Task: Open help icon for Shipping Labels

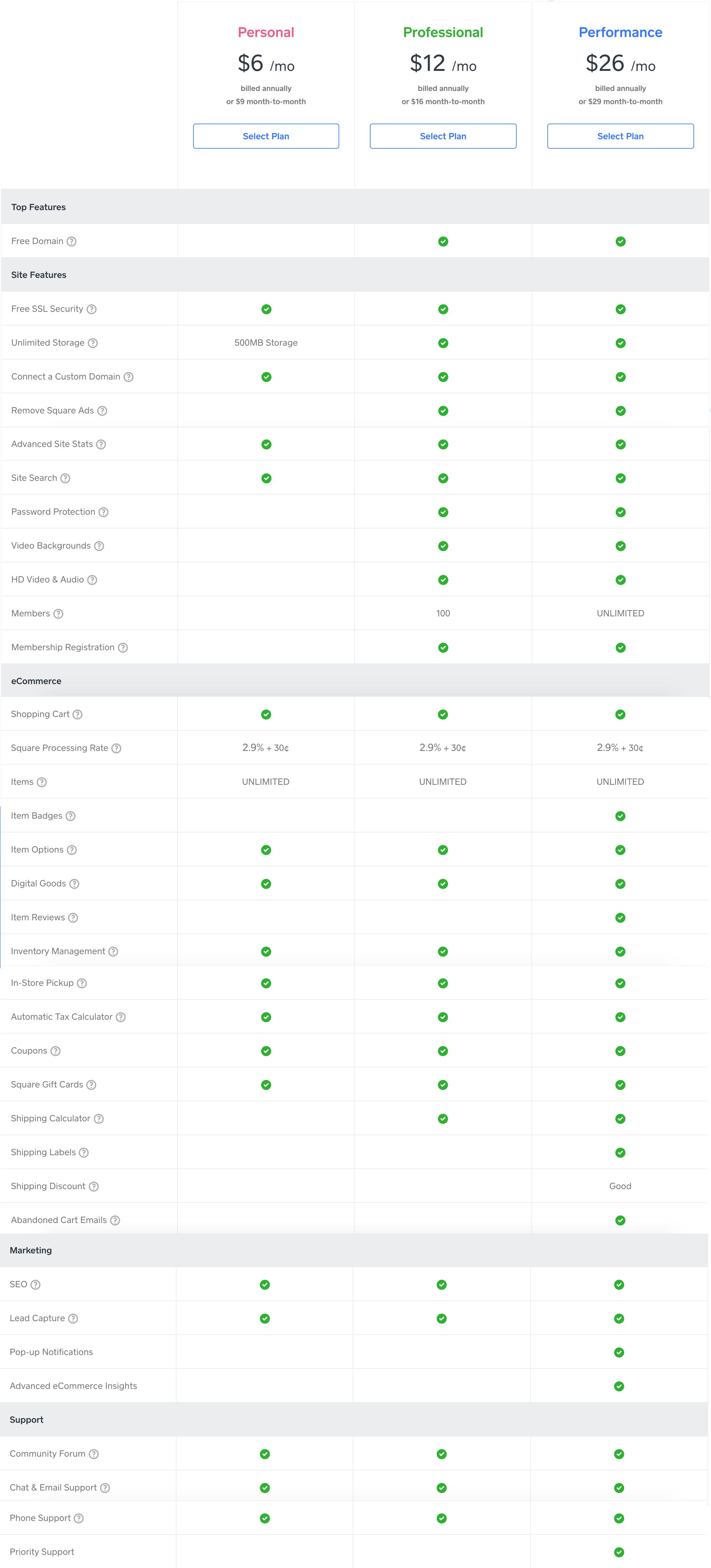Action: pos(84,1153)
